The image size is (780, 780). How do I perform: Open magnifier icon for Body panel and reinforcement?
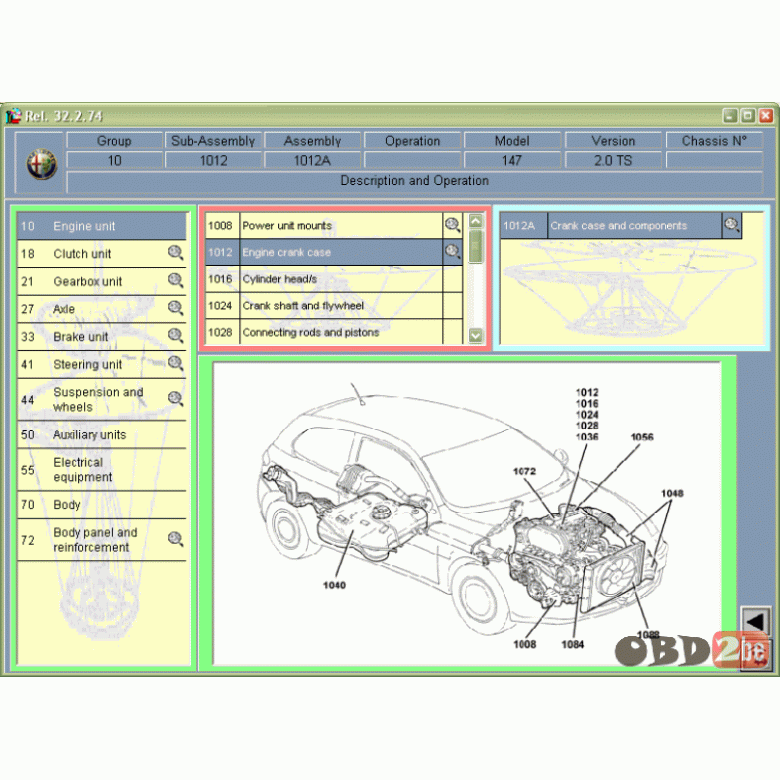tap(175, 539)
